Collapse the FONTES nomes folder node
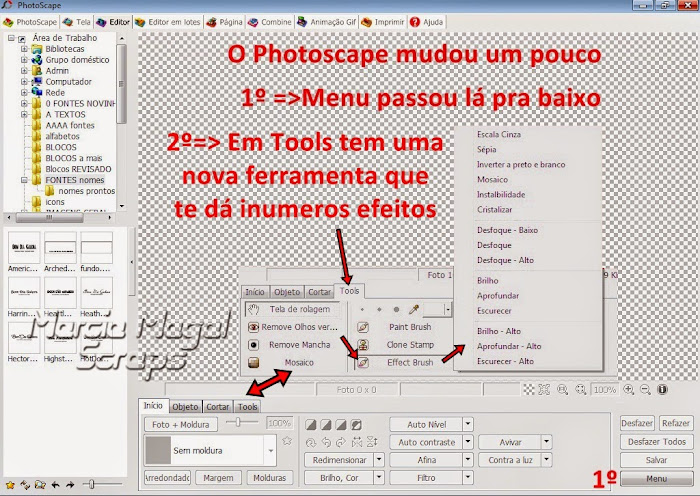The width and height of the screenshot is (700, 496). [24, 180]
